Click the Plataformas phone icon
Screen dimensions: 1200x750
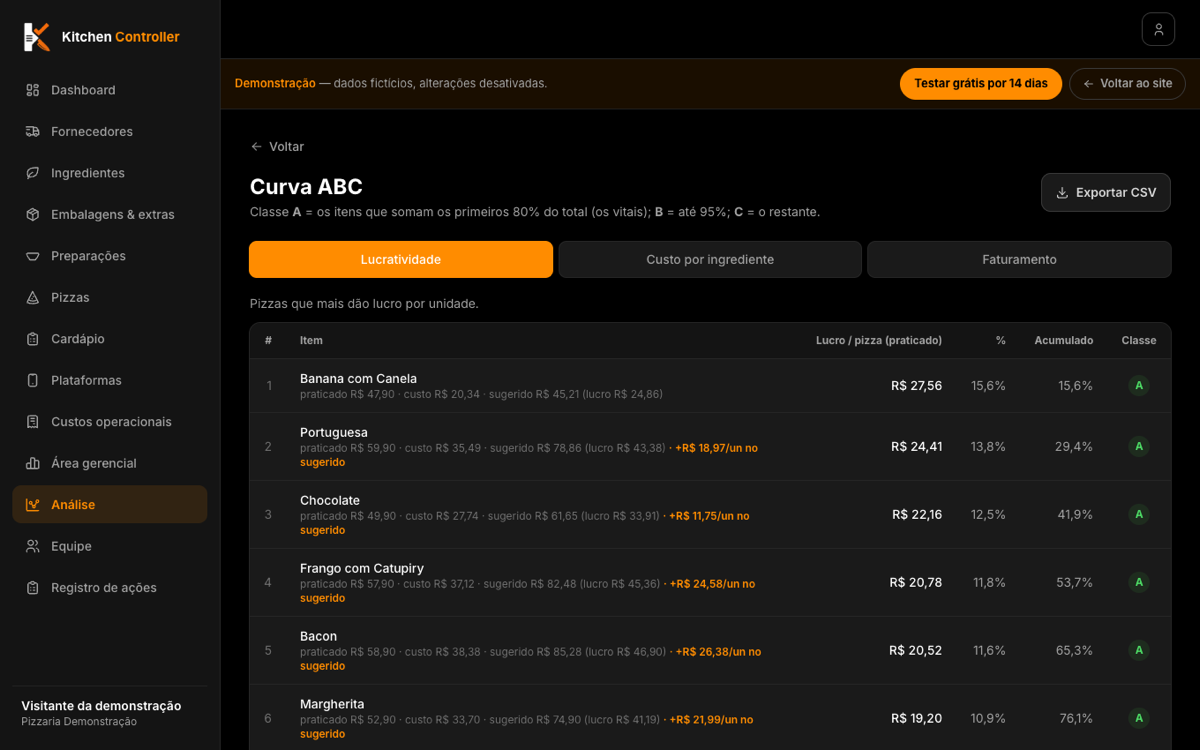(33, 380)
